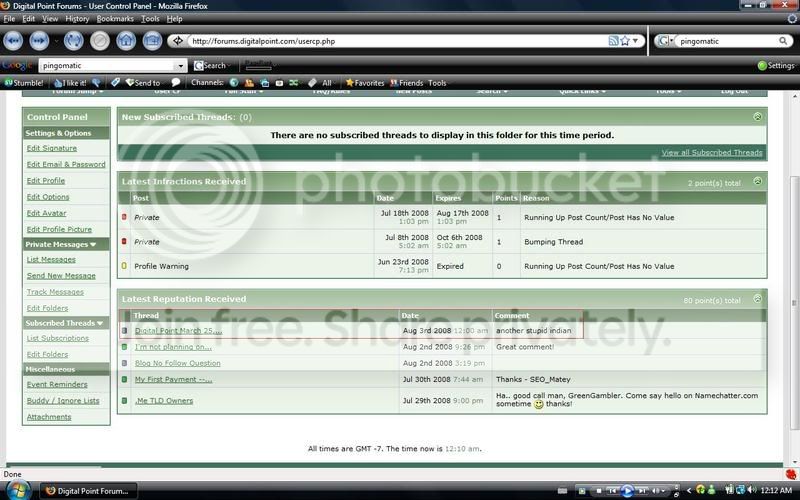Open Buddy / Ignore Lists link
Image resolution: width=800 pixels, height=500 pixels.
pos(63,401)
